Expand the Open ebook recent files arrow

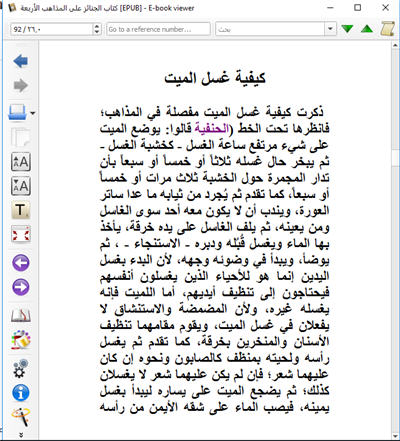[x=32, y=113]
